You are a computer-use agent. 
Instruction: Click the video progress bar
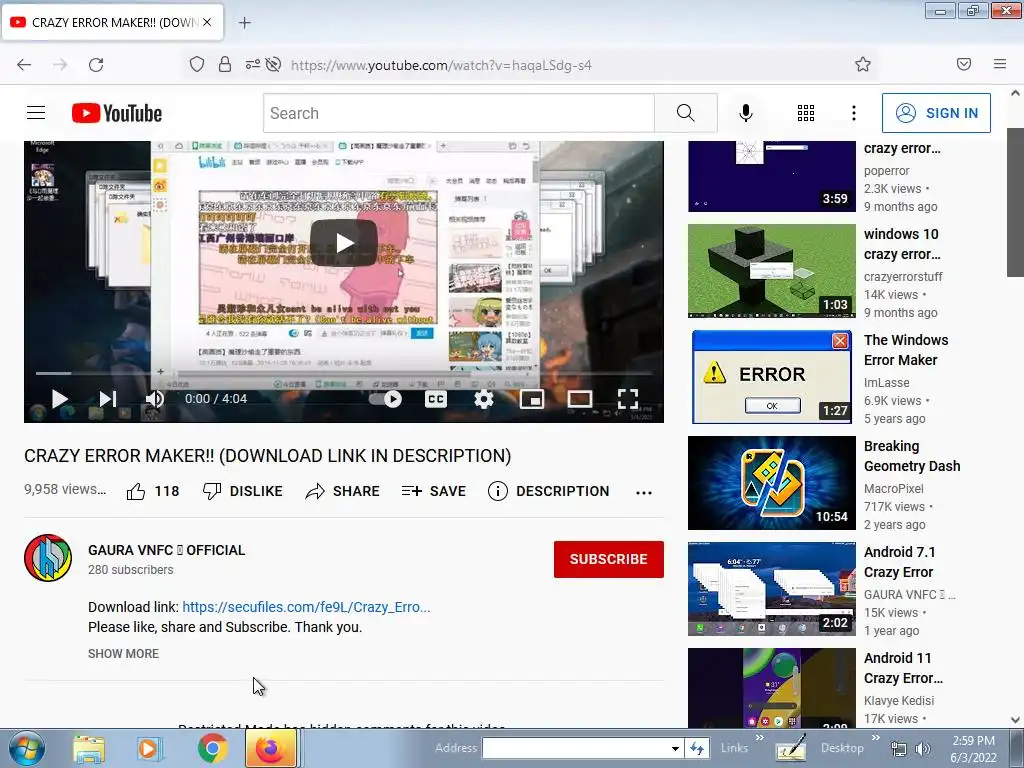coord(344,374)
